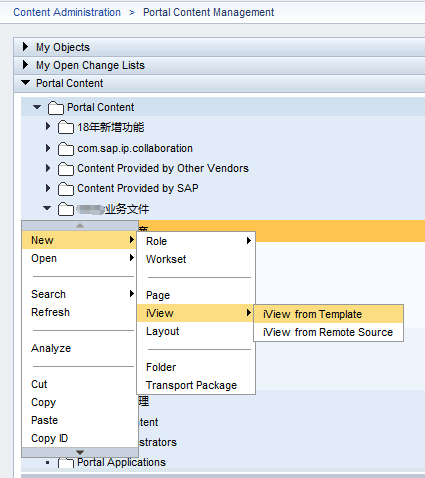Viewport: 425px width, 478px height.
Task: Select Workset in the New submenu
Action: click(196, 259)
